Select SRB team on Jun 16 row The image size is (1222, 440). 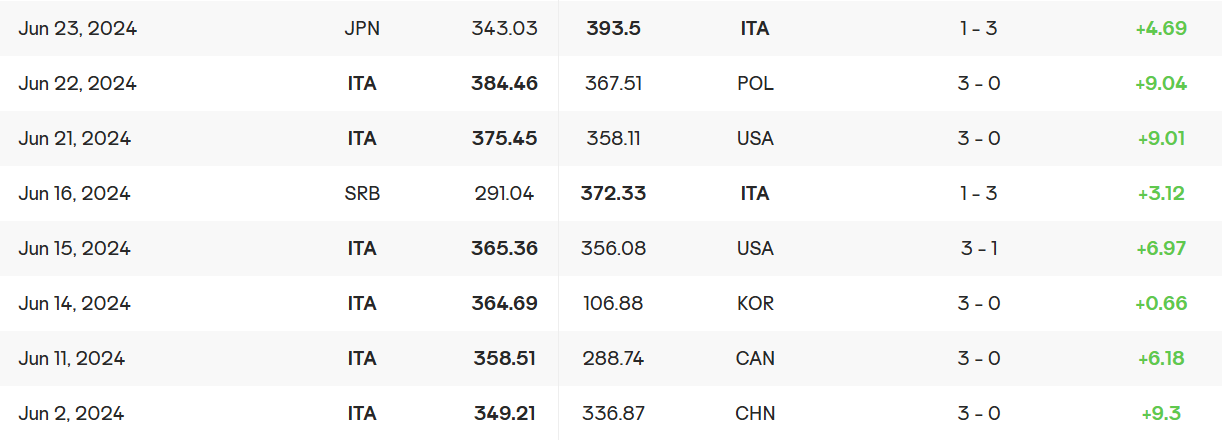point(362,194)
